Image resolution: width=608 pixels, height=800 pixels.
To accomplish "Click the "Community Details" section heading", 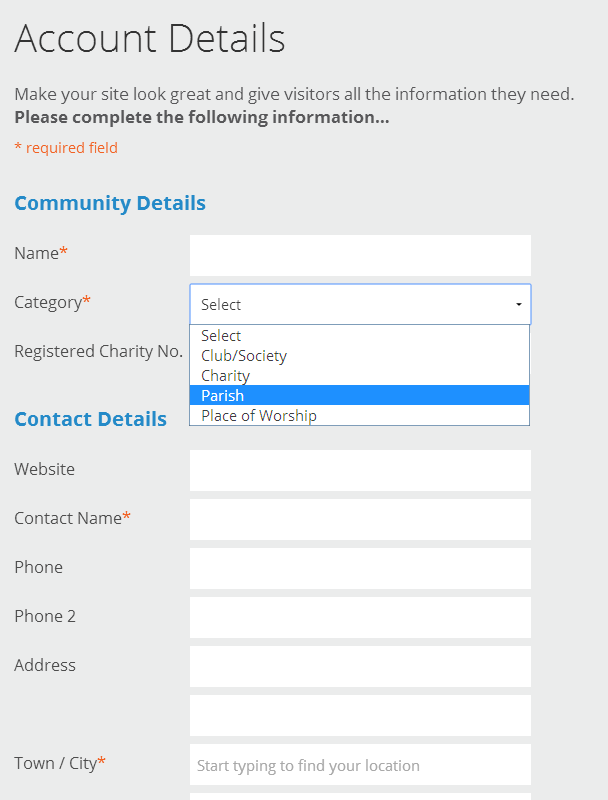I will coord(110,203).
